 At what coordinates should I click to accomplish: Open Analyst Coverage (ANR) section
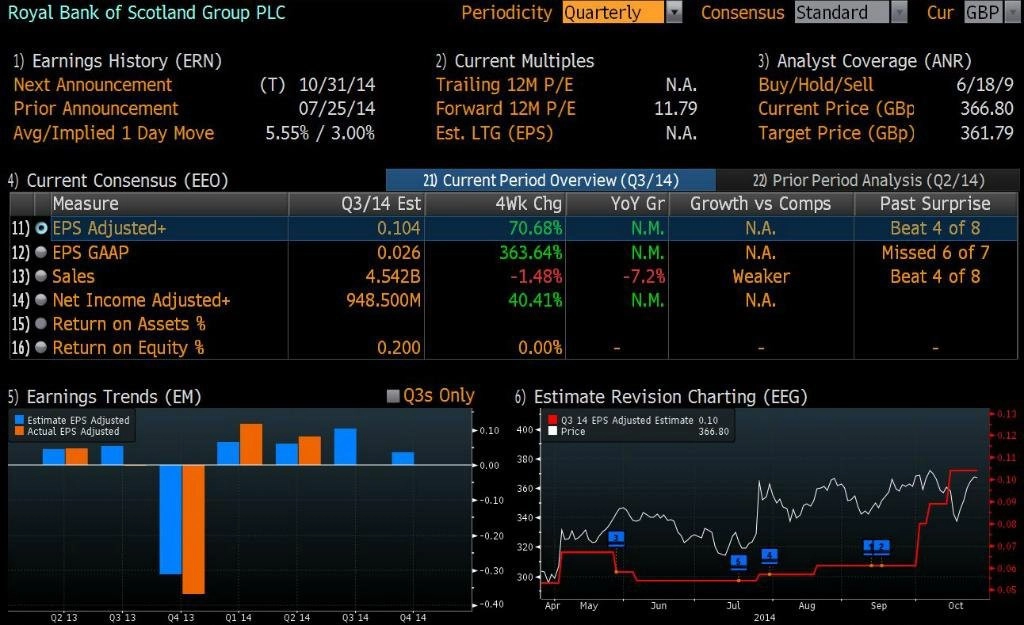click(x=865, y=61)
